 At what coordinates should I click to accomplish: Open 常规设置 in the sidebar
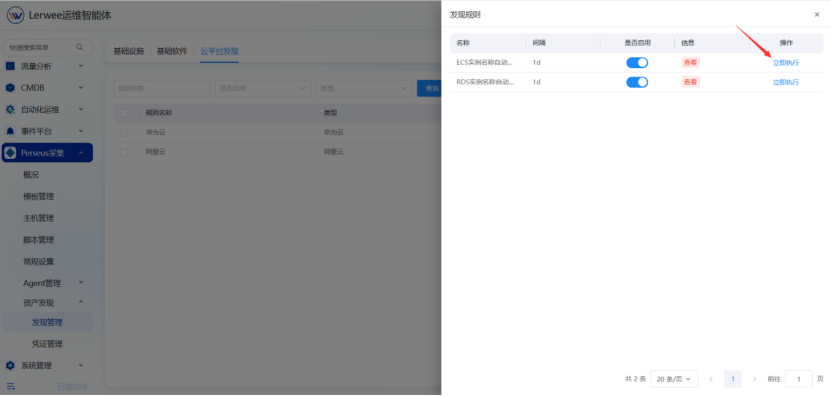pos(39,262)
